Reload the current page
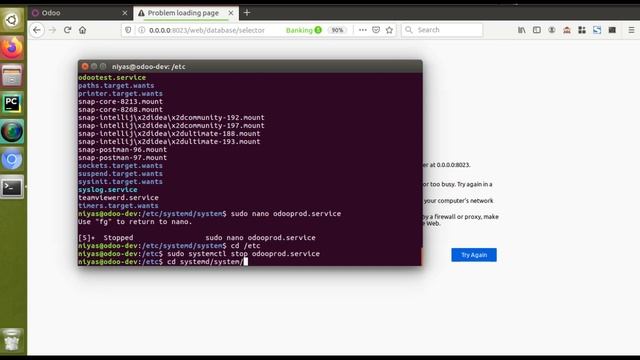 coord(67,30)
